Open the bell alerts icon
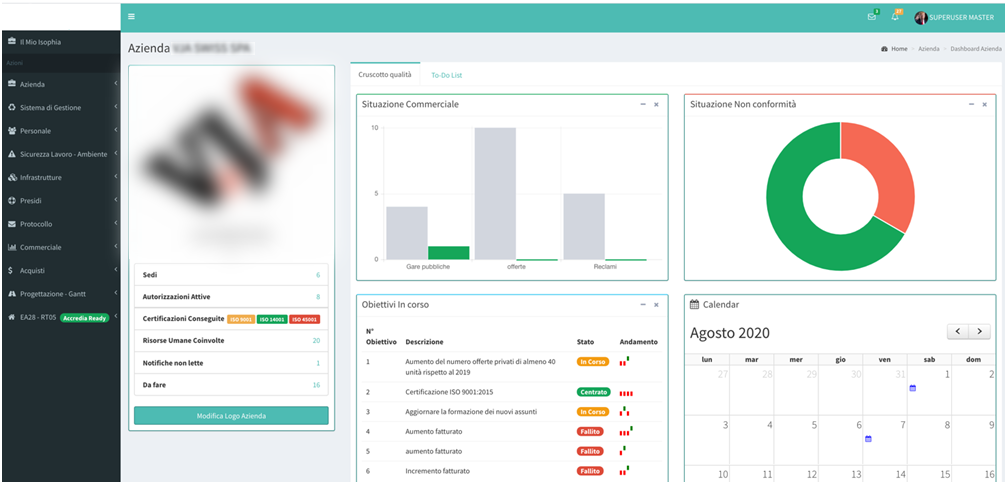Viewport: 1007px width, 484px height. click(895, 17)
